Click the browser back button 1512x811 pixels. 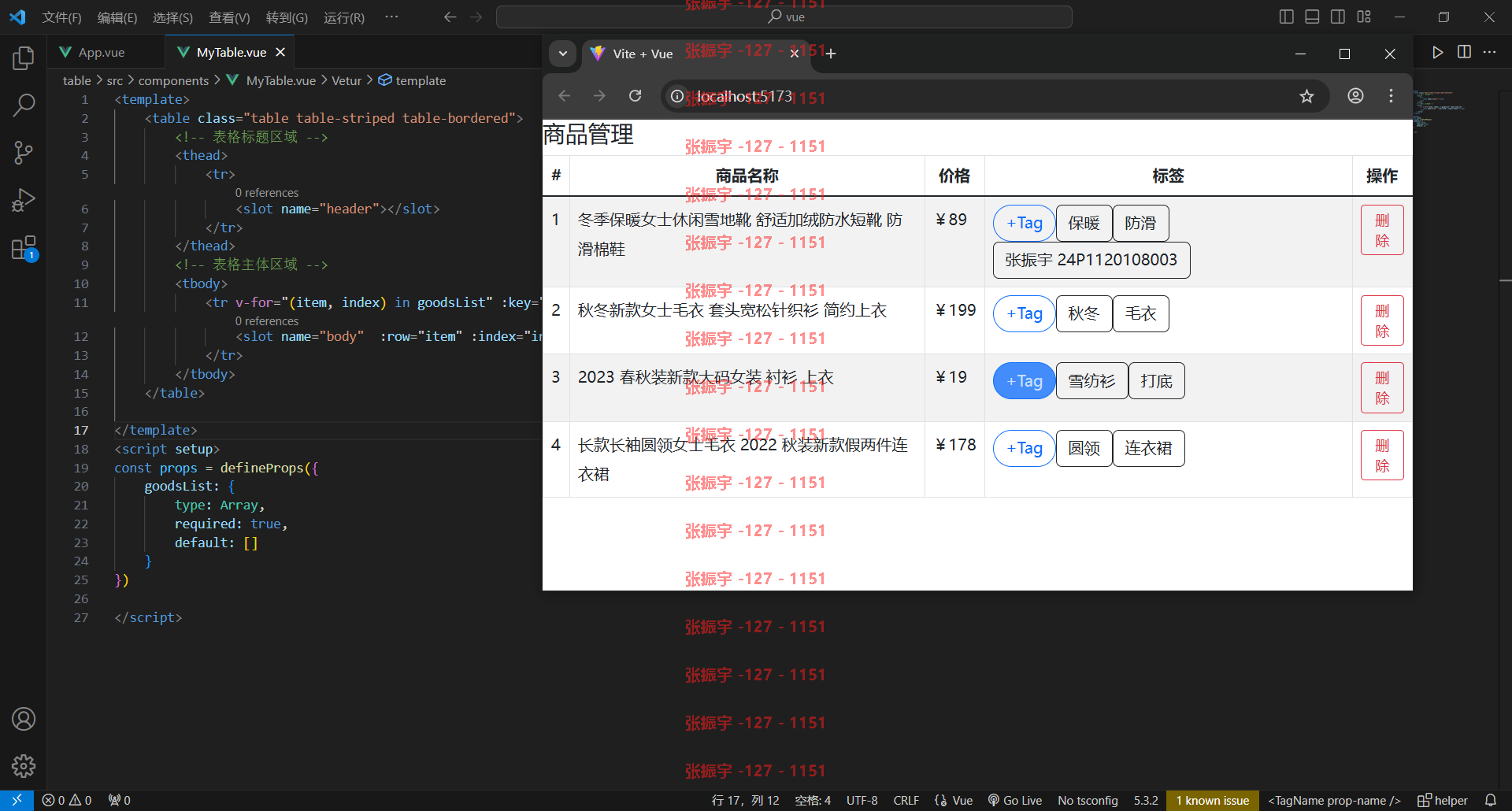coord(564,96)
